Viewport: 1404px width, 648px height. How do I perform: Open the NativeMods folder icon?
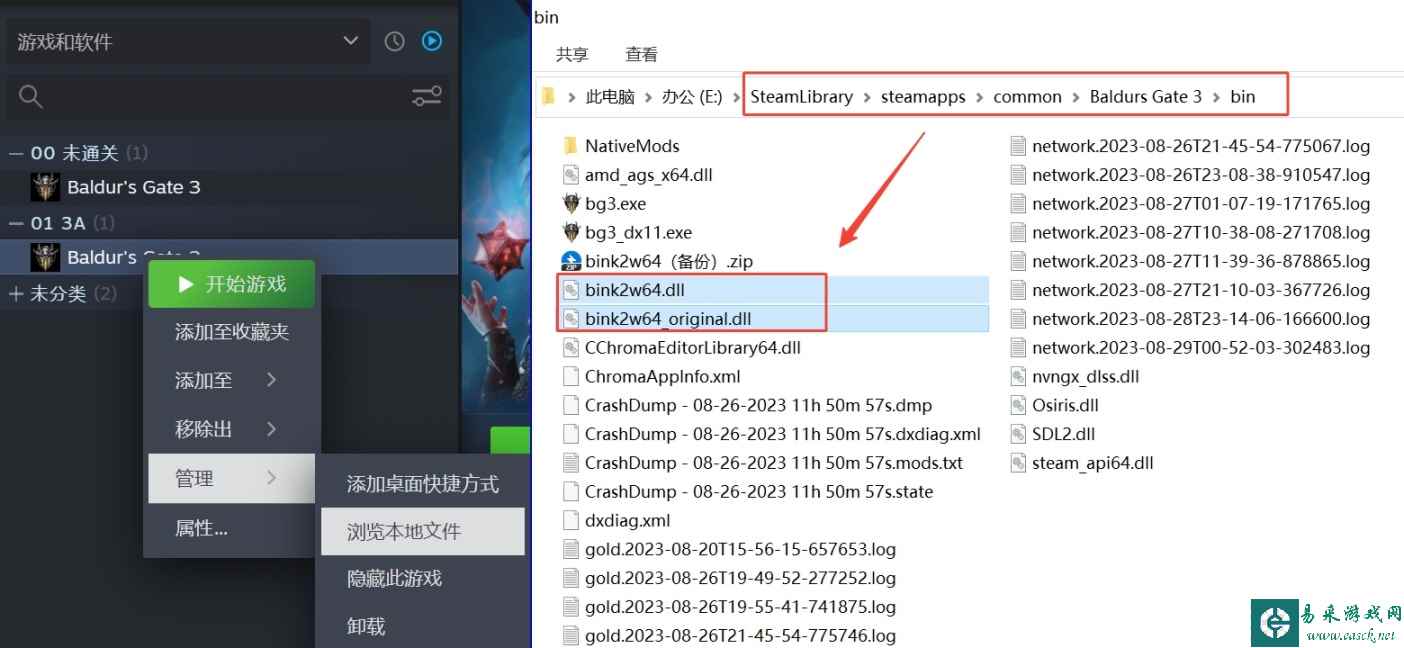click(571, 146)
